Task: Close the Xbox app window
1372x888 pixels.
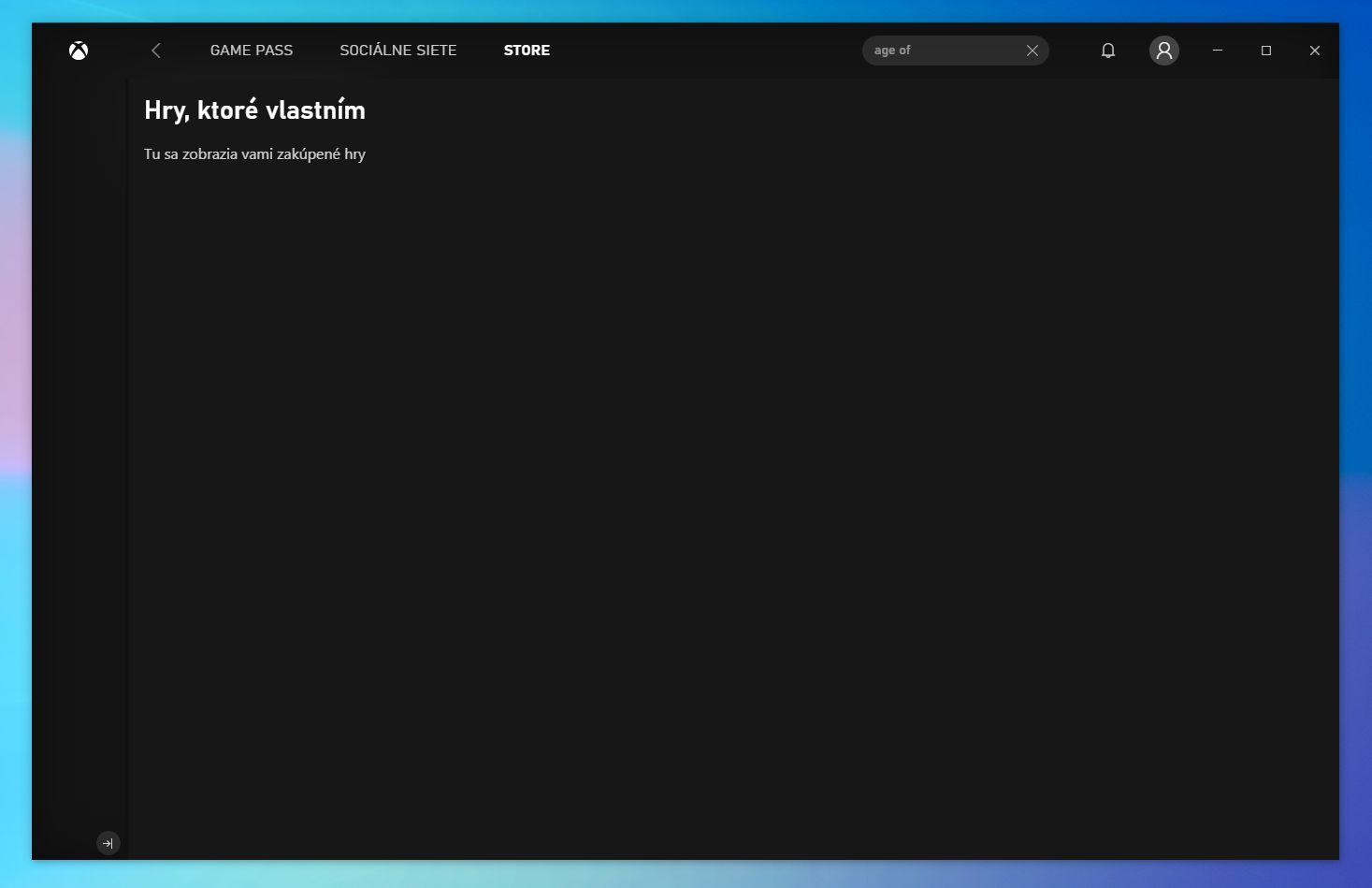Action: pos(1315,51)
